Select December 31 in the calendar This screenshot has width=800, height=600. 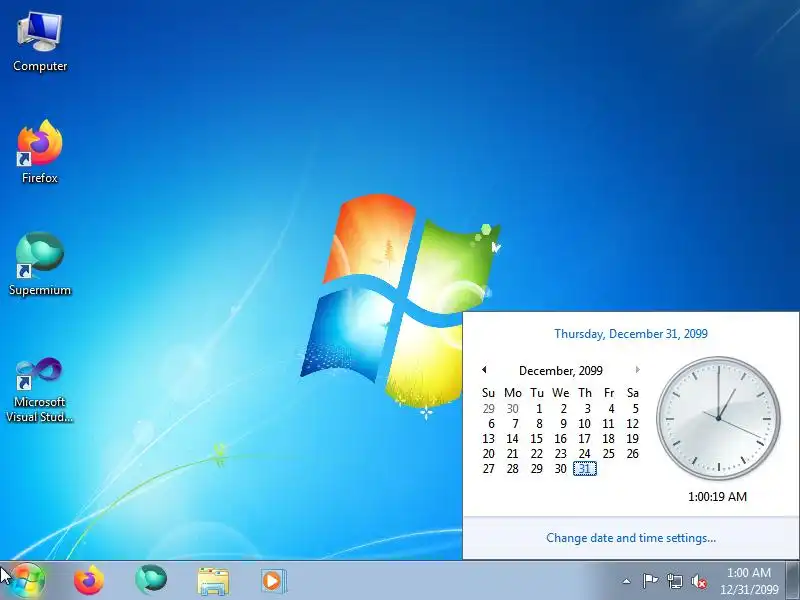click(585, 468)
